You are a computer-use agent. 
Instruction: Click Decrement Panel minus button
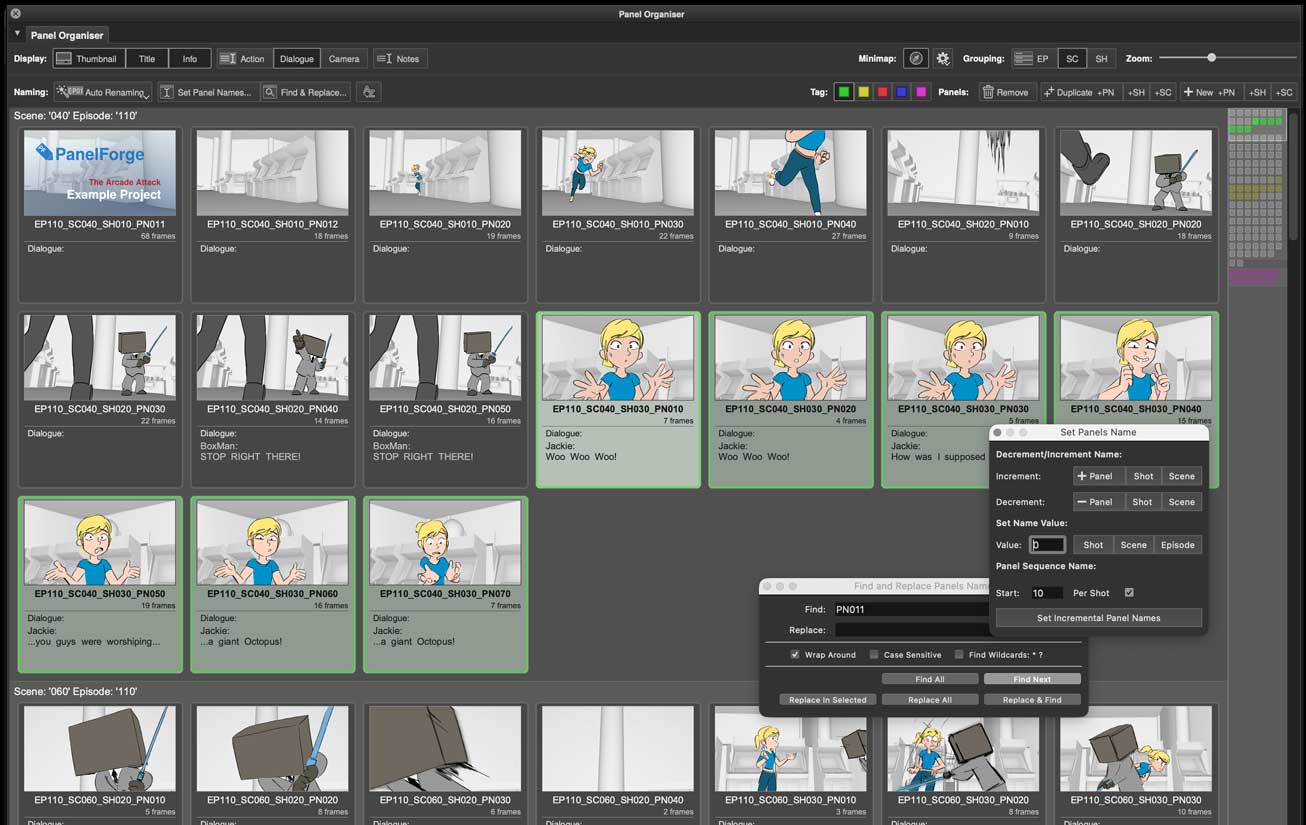[1098, 502]
